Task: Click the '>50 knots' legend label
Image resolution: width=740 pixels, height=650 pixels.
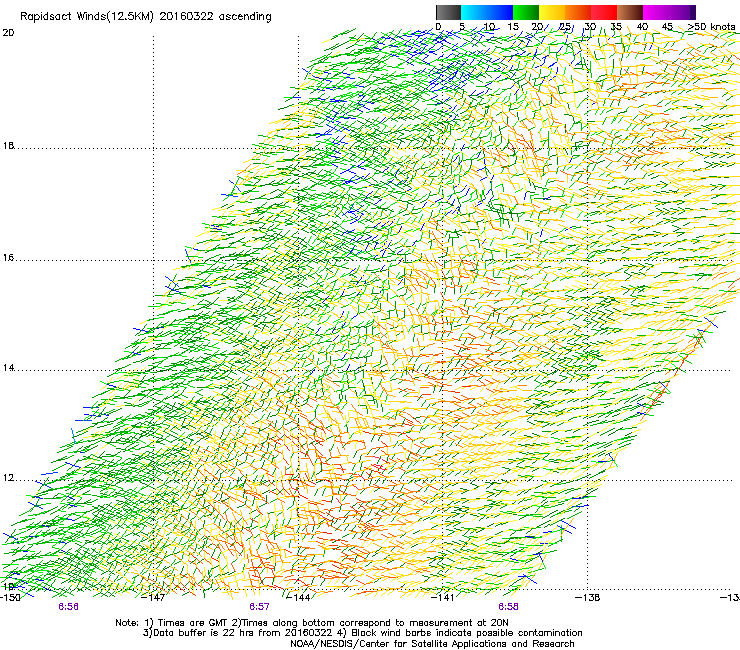Action: pos(712,27)
